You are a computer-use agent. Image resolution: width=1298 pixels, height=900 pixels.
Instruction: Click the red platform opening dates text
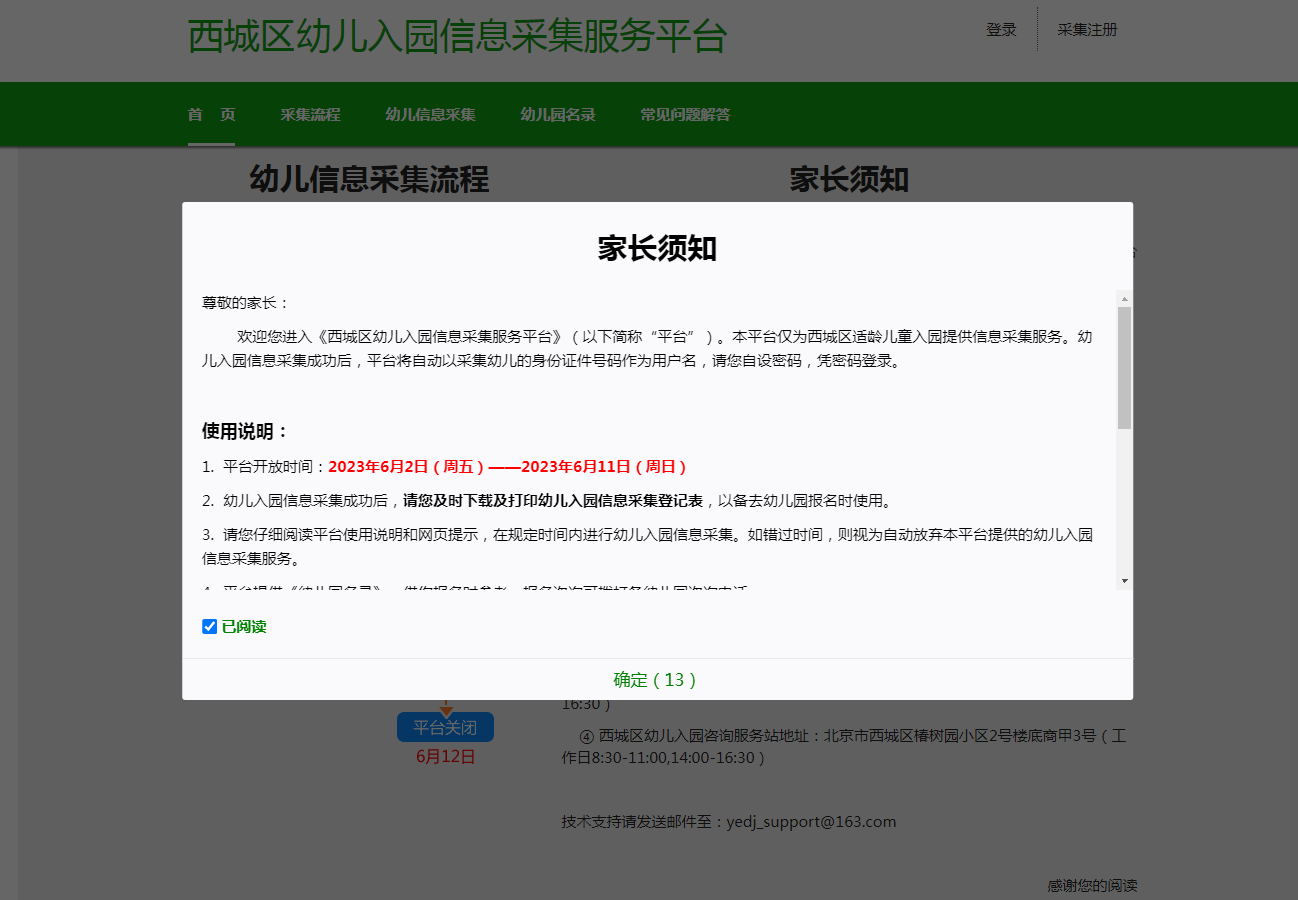[507, 467]
